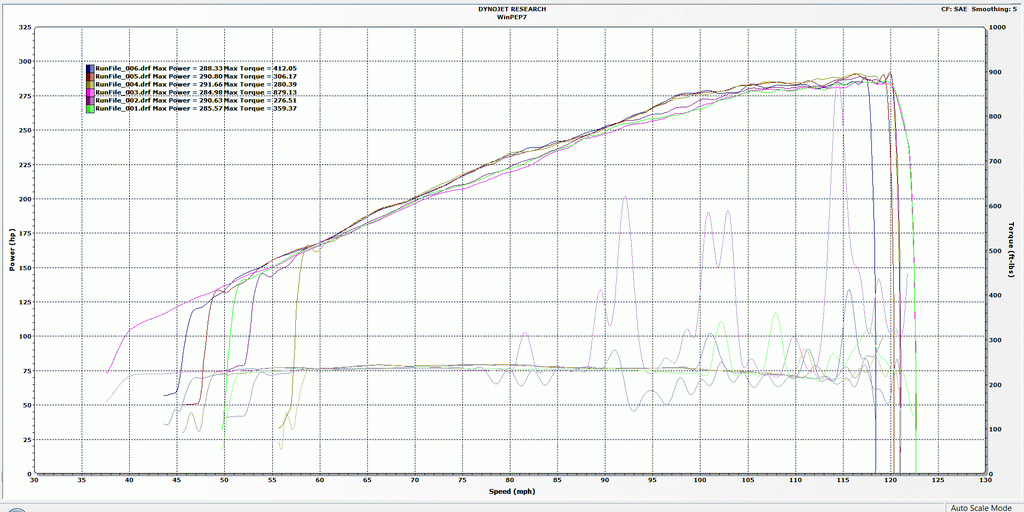This screenshot has width=1024, height=512.
Task: Click the RunFile_002.drf purple color swatch
Action: (x=90, y=101)
